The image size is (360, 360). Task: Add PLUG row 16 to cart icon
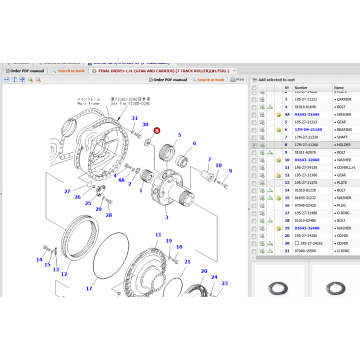[x=262, y=206]
